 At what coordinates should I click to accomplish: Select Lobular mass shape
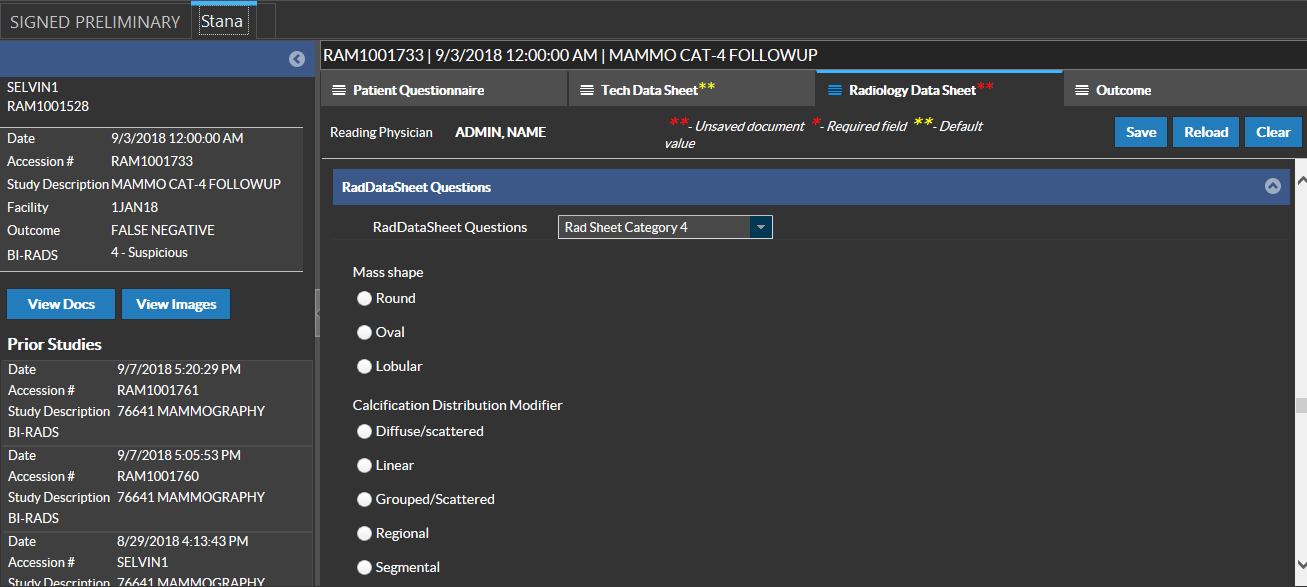365,367
